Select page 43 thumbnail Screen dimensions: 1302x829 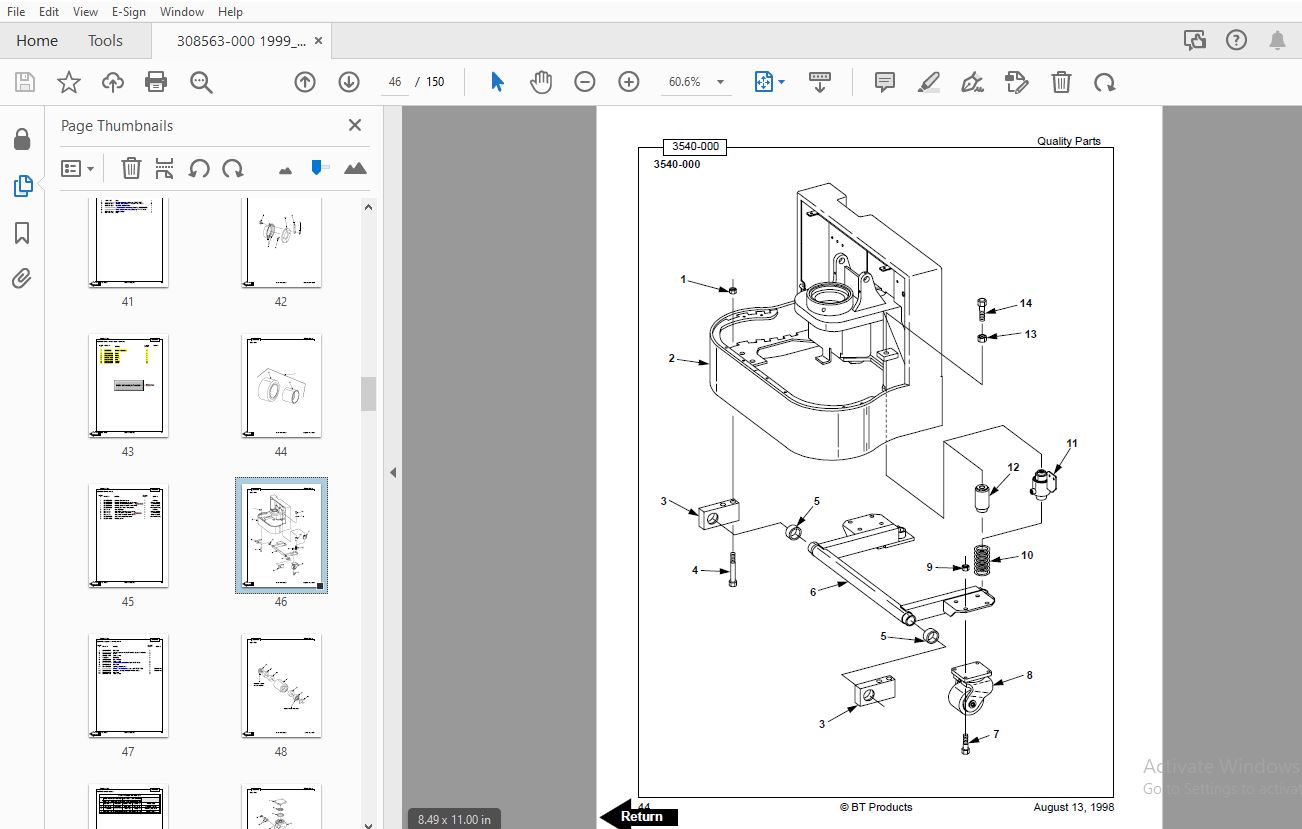128,386
